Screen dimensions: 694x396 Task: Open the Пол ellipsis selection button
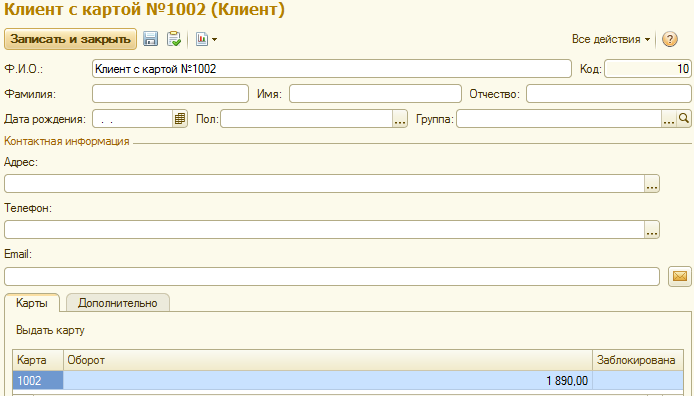(400, 119)
